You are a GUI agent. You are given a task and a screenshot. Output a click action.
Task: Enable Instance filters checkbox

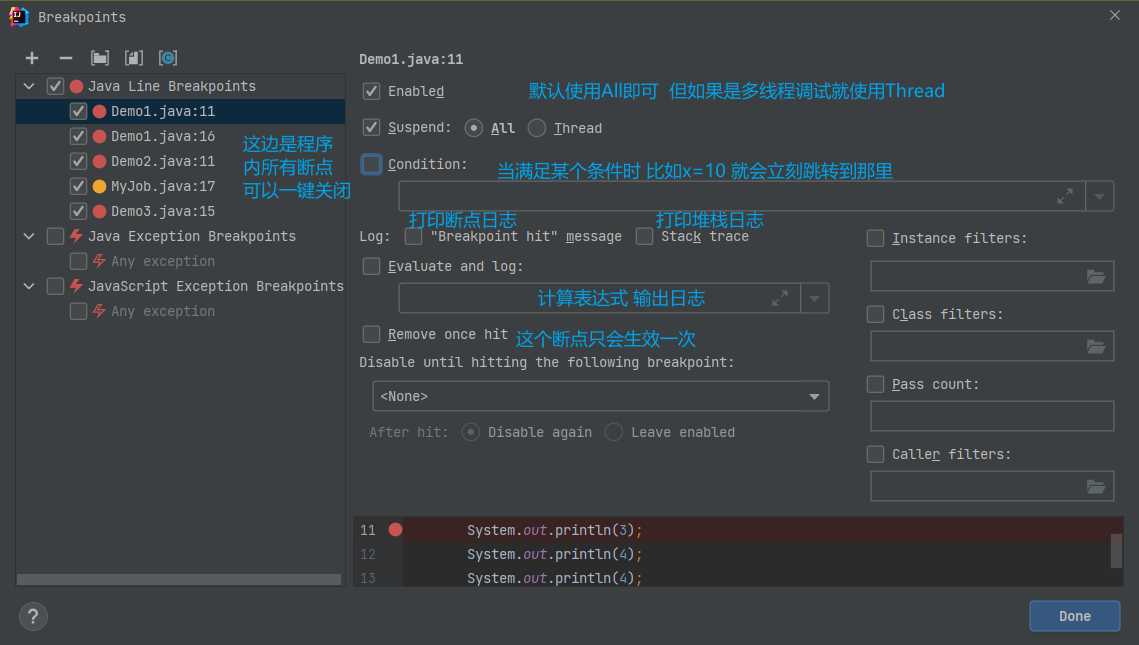pos(875,238)
